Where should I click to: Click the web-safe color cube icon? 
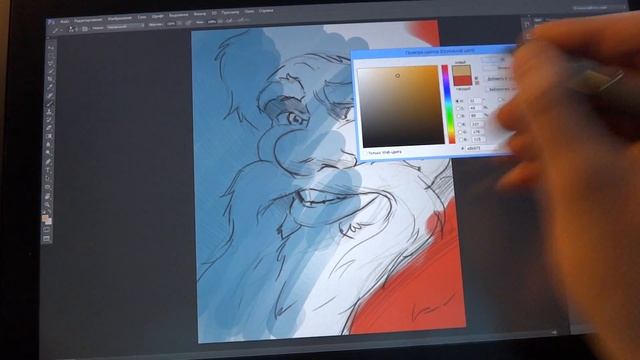click(477, 83)
